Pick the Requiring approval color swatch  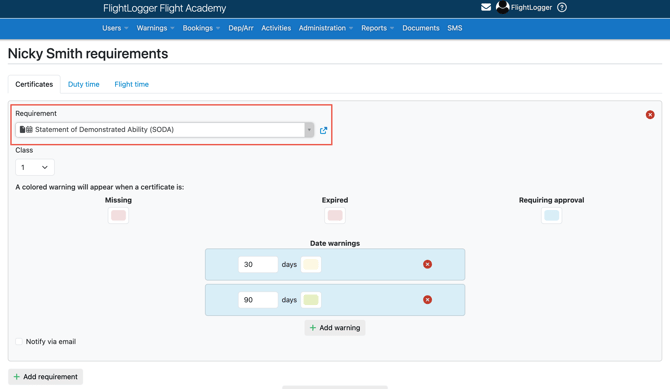pos(552,215)
